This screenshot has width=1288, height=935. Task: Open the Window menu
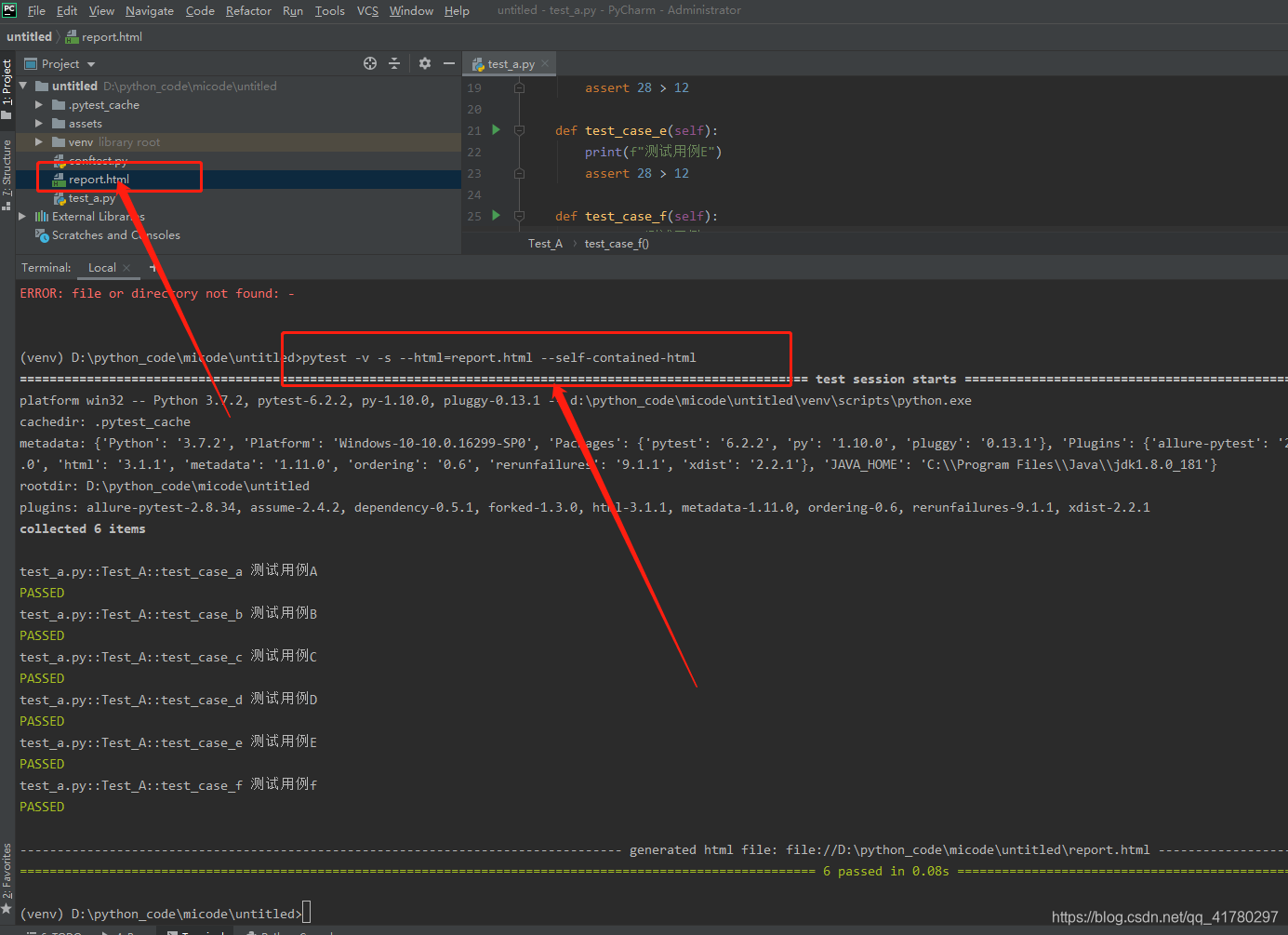click(x=411, y=10)
